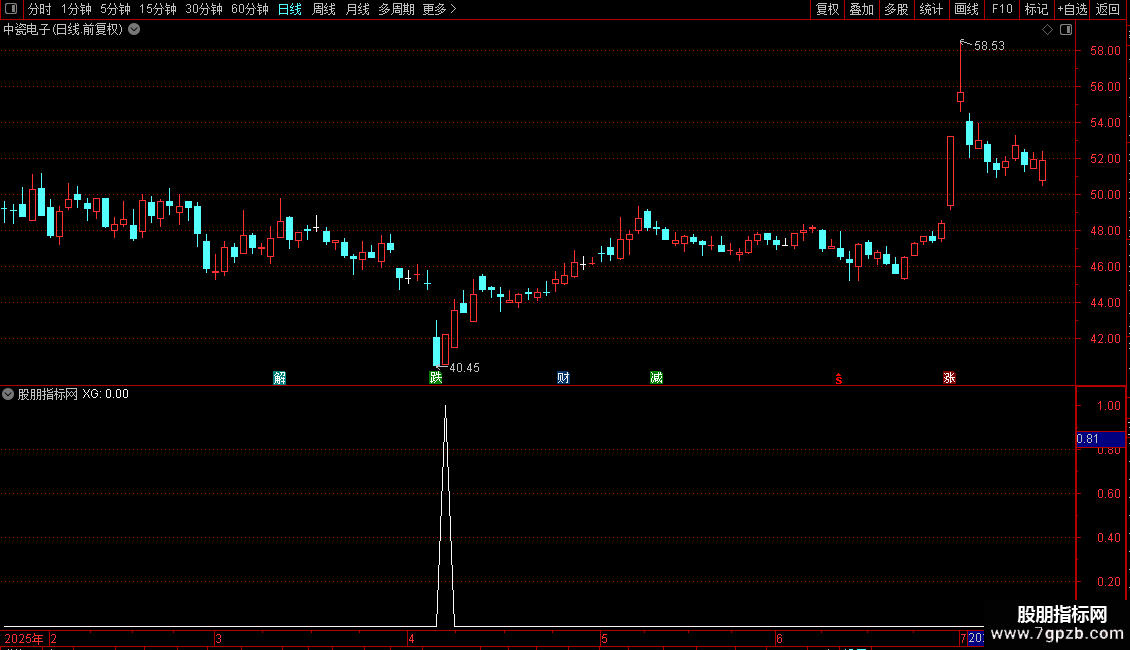This screenshot has height=650, width=1130.
Task: Expand the 更多 periods menu
Action: 439,9
